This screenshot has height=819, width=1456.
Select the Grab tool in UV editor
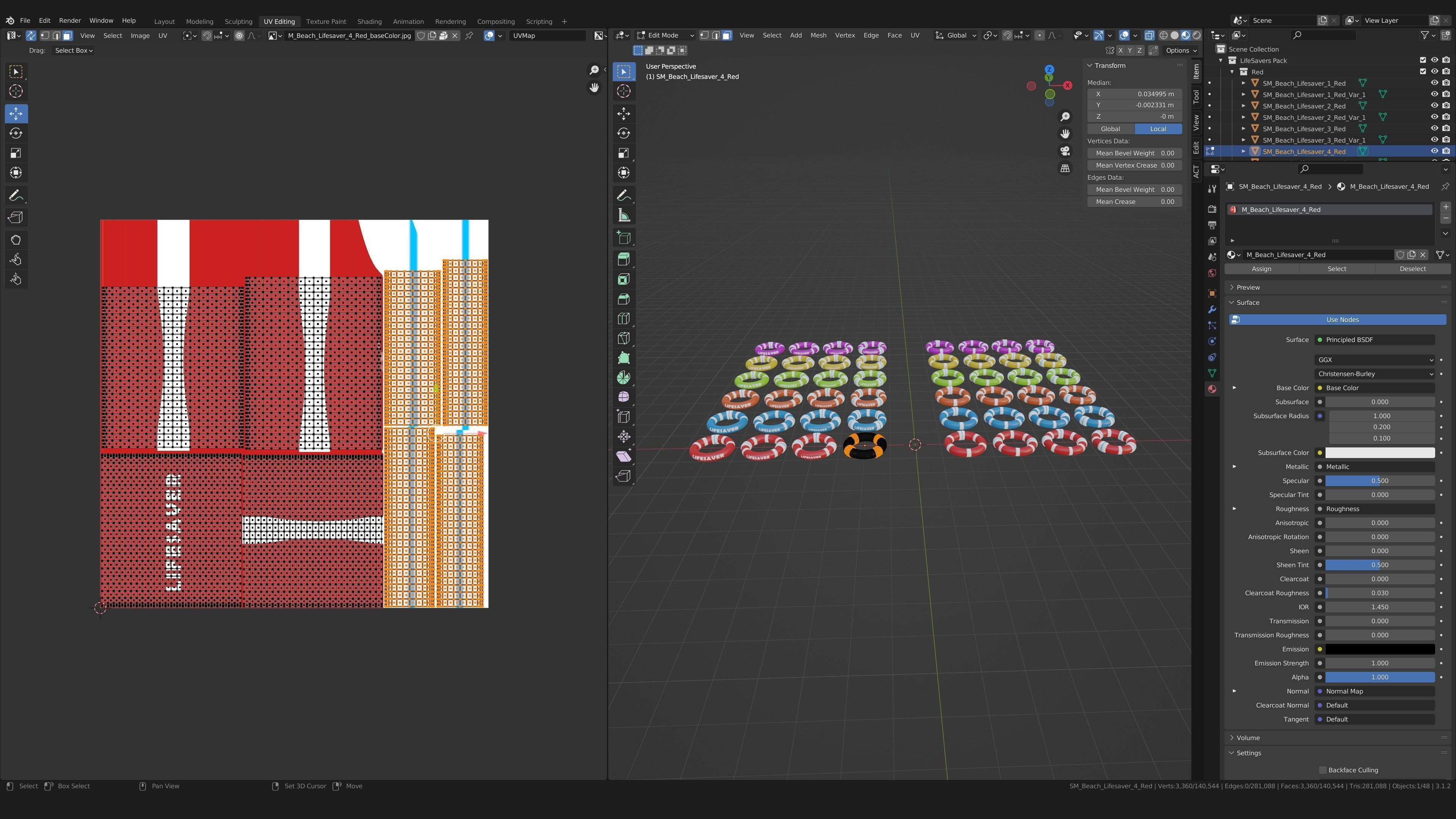(x=16, y=240)
